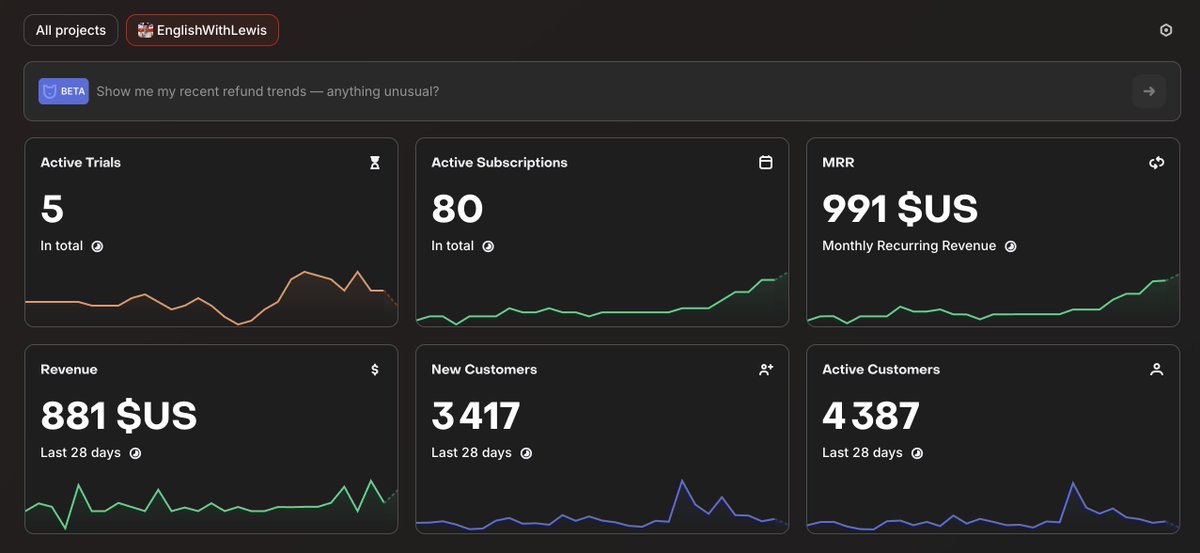Click the 991 $US MRR value

point(900,209)
